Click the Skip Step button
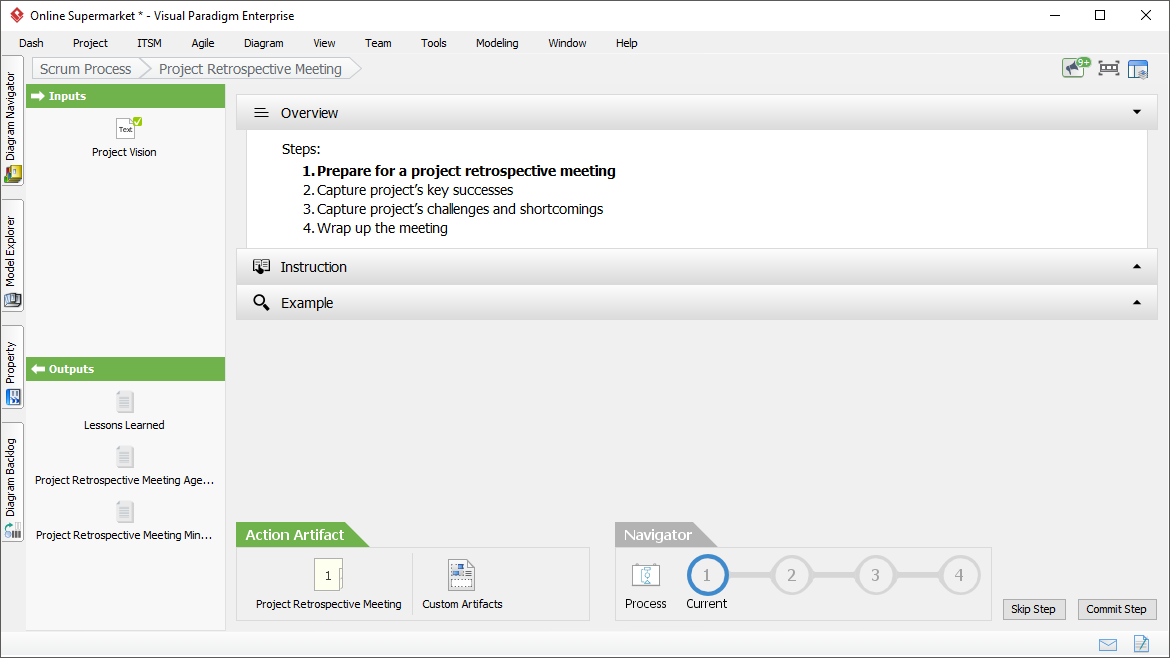This screenshot has width=1170, height=658. click(x=1033, y=610)
